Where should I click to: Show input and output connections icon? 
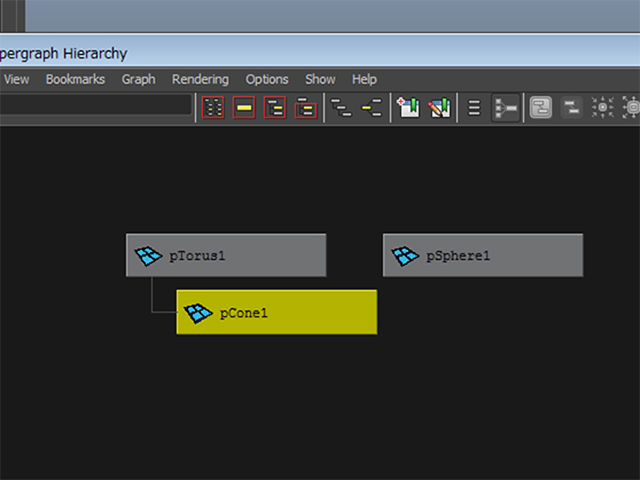click(x=371, y=108)
